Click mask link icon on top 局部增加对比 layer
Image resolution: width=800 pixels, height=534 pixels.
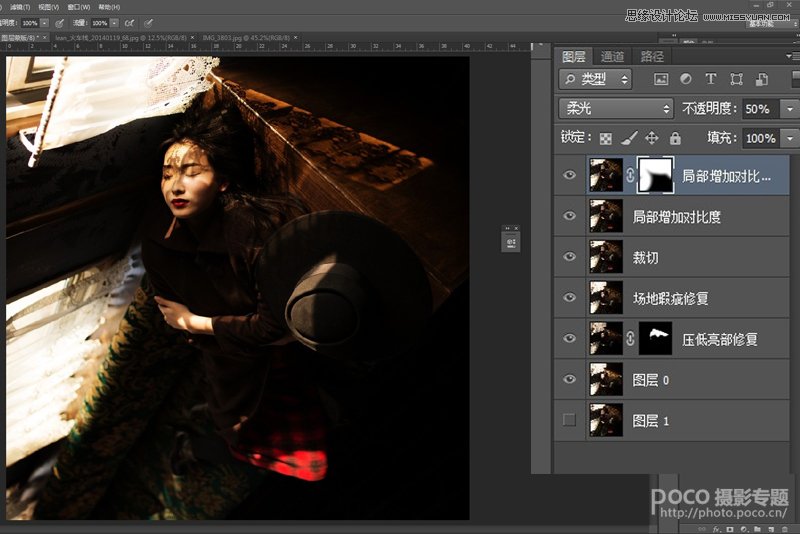point(630,175)
